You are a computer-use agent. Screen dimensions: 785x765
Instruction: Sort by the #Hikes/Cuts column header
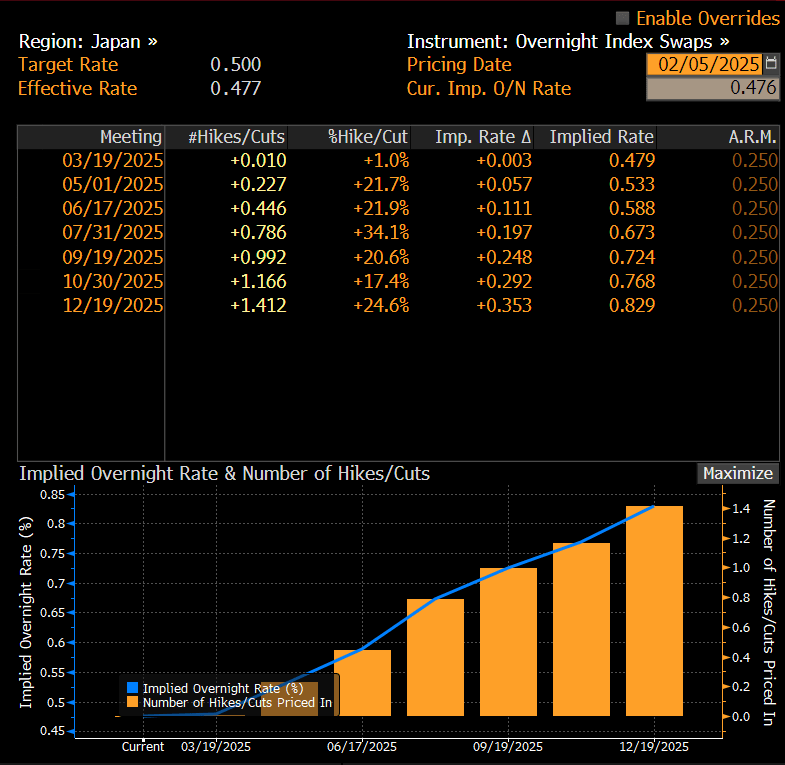(226, 137)
